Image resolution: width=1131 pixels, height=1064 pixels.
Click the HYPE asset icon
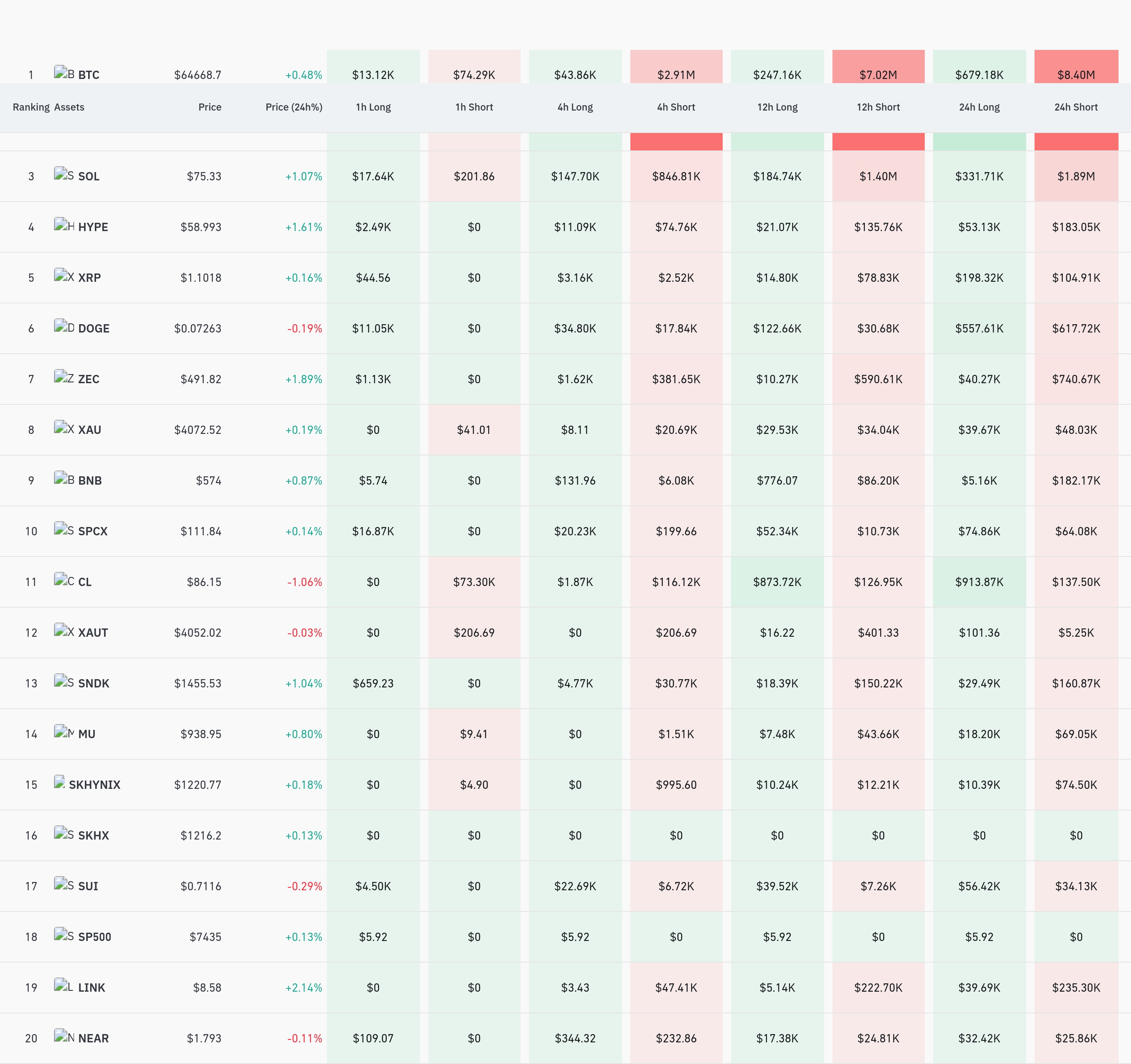click(x=64, y=224)
